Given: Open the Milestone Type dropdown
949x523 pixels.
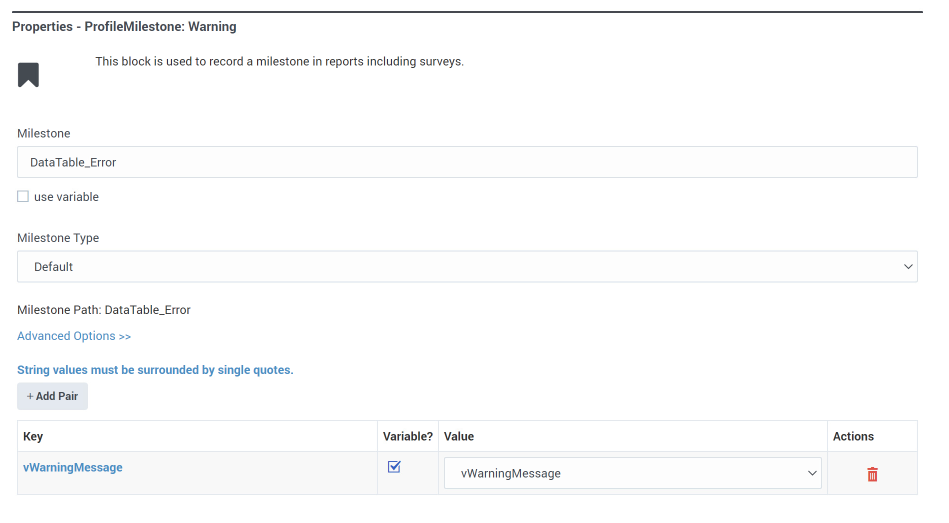Looking at the screenshot, I should click(x=467, y=266).
